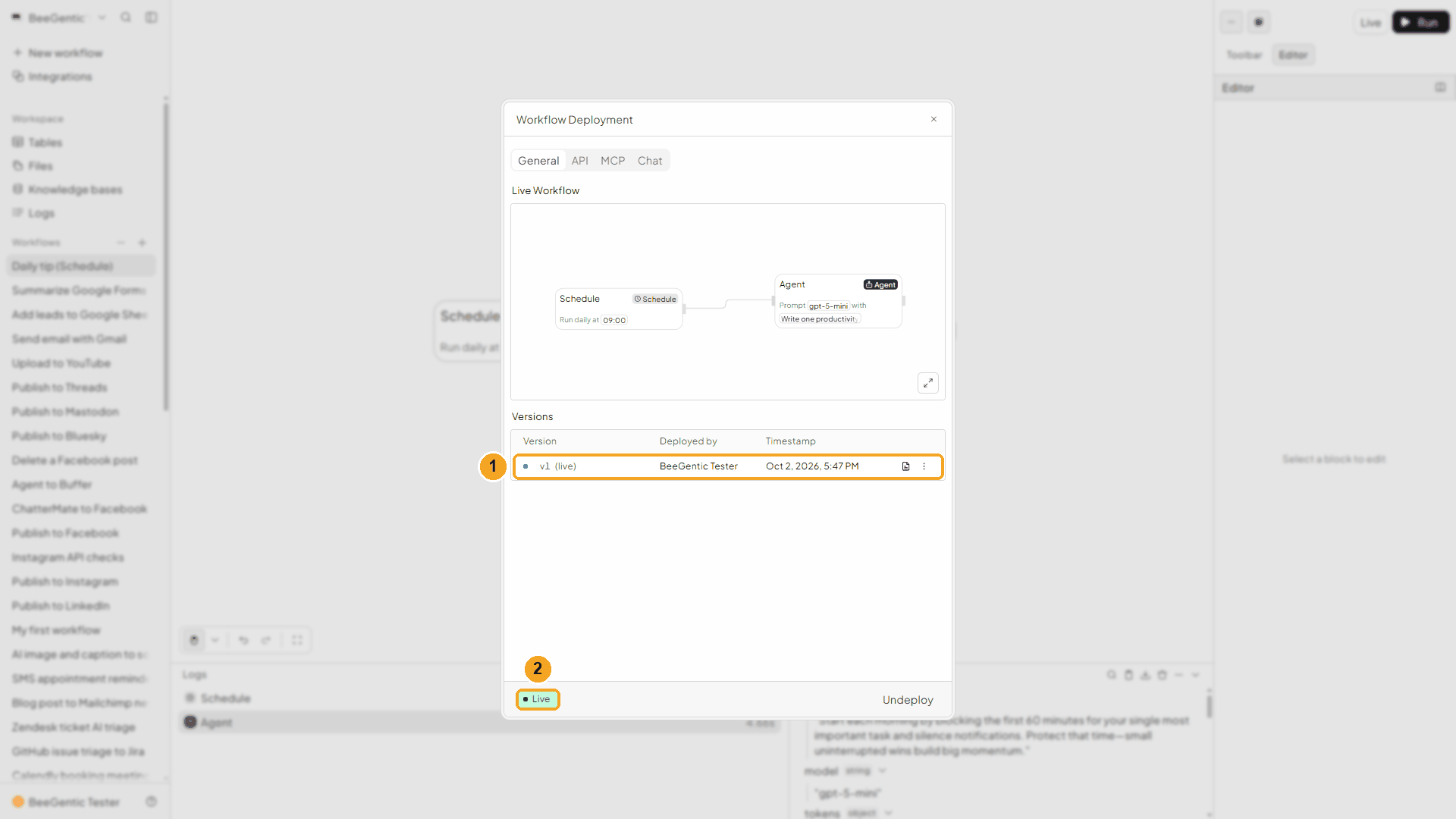Switch to the API tab
Screen dimensions: 1456x819
(579, 161)
